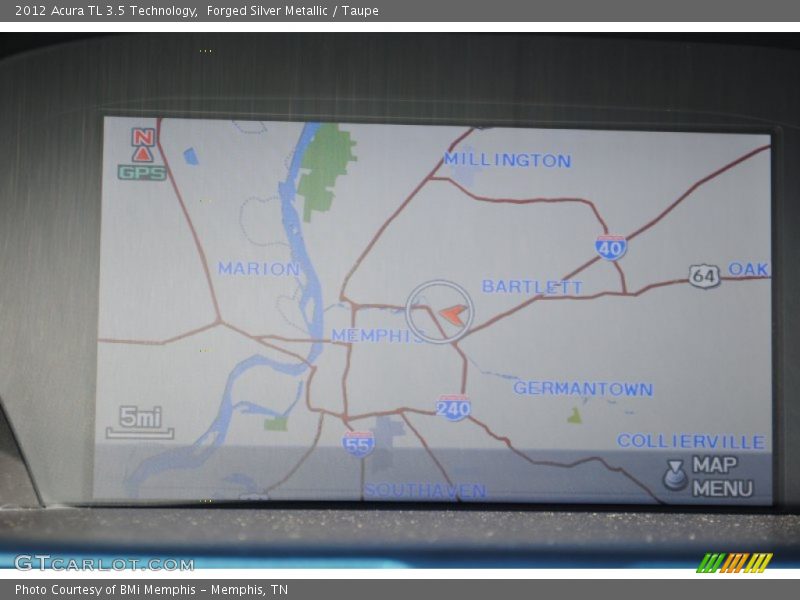Tap the OAK label at map edge
The height and width of the screenshot is (600, 800).
coord(749,269)
